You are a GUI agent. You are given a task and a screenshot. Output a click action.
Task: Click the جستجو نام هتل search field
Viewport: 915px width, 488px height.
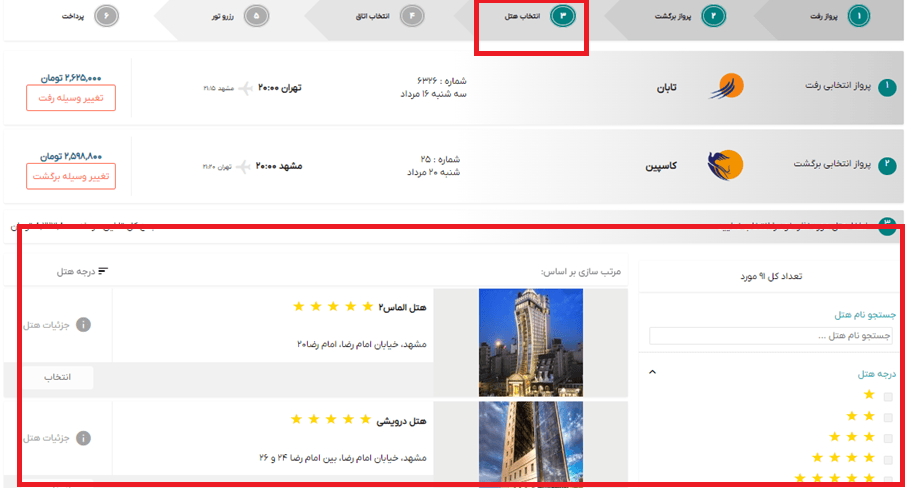[771, 336]
